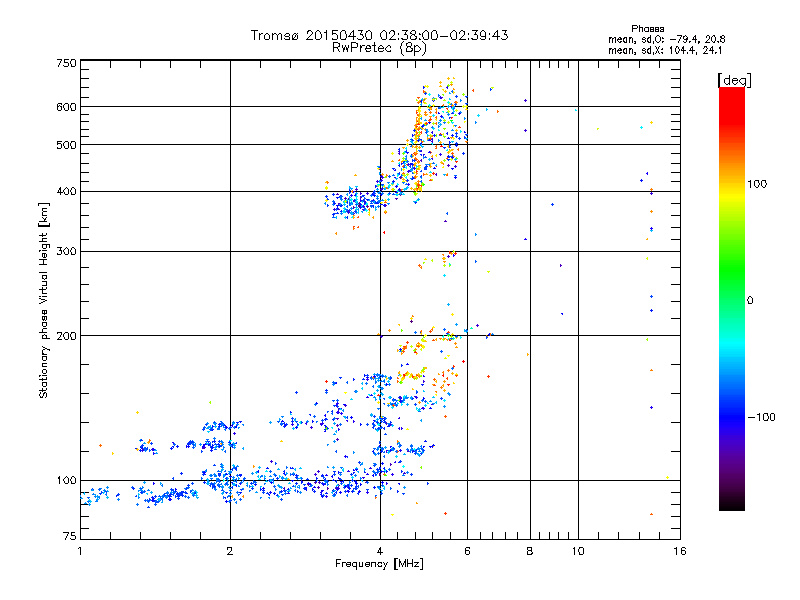Click the x-axis label "Frequency [MHz]"
Viewport: 800px width, 600px height.
[x=379, y=564]
